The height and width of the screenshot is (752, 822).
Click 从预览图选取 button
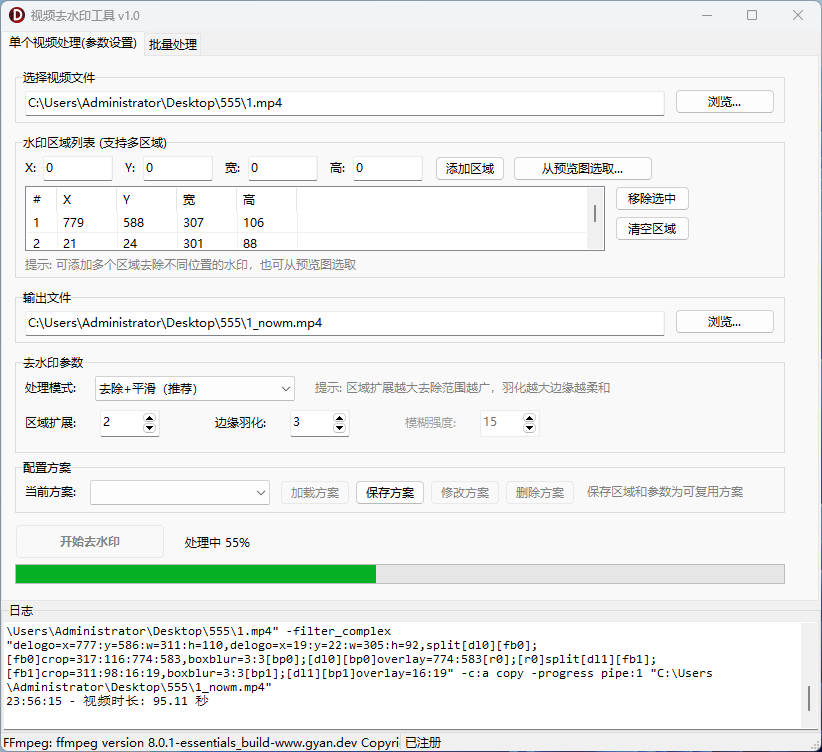coord(582,168)
